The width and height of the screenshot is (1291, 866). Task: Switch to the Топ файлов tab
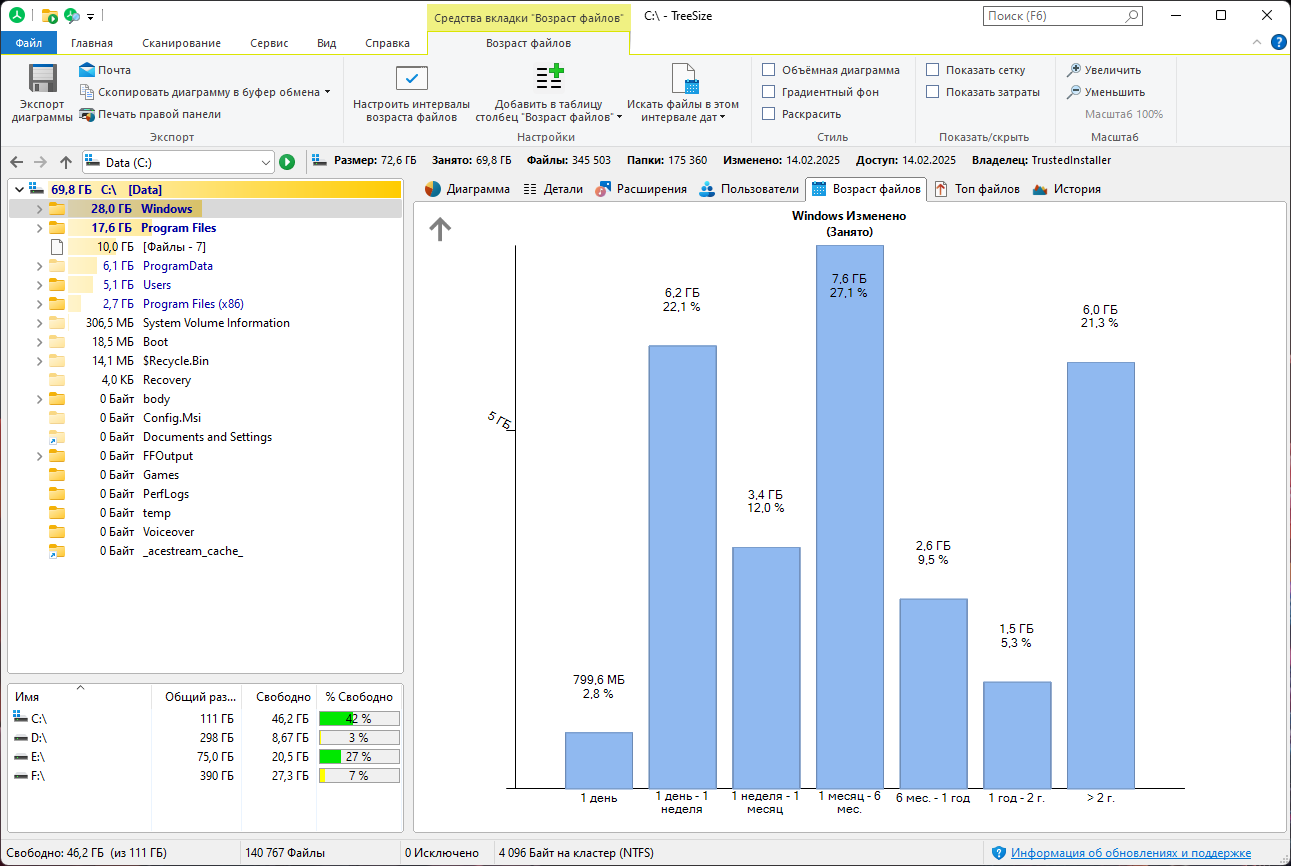pyautogui.click(x=976, y=189)
